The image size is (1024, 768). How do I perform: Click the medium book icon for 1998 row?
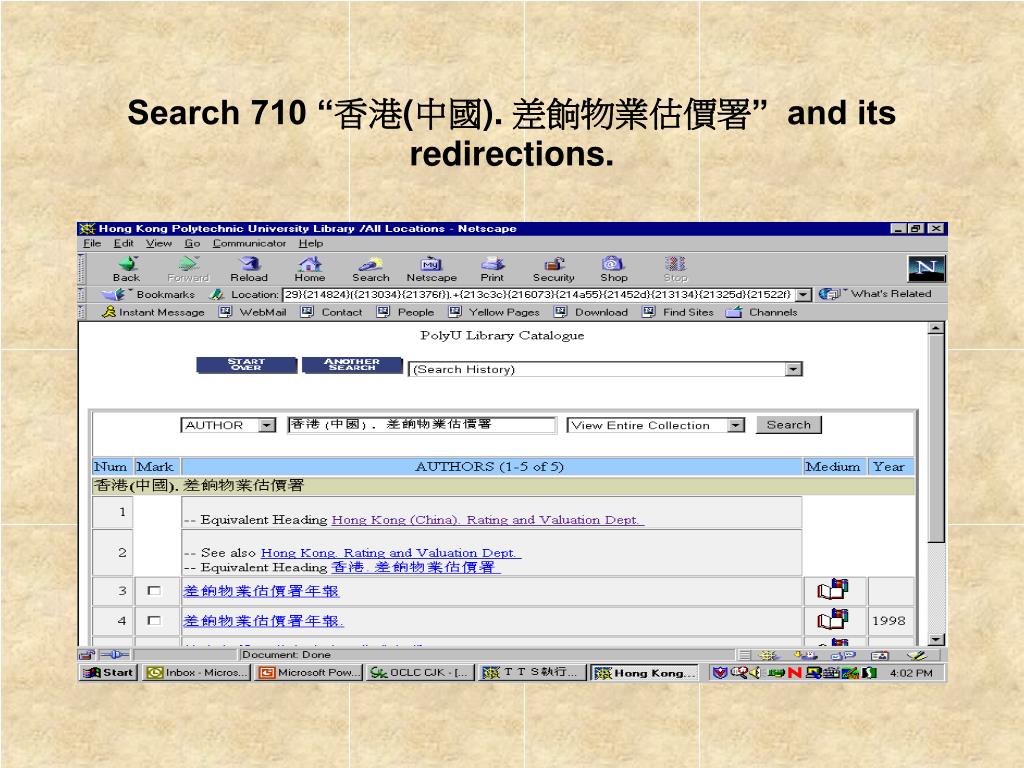point(833,620)
